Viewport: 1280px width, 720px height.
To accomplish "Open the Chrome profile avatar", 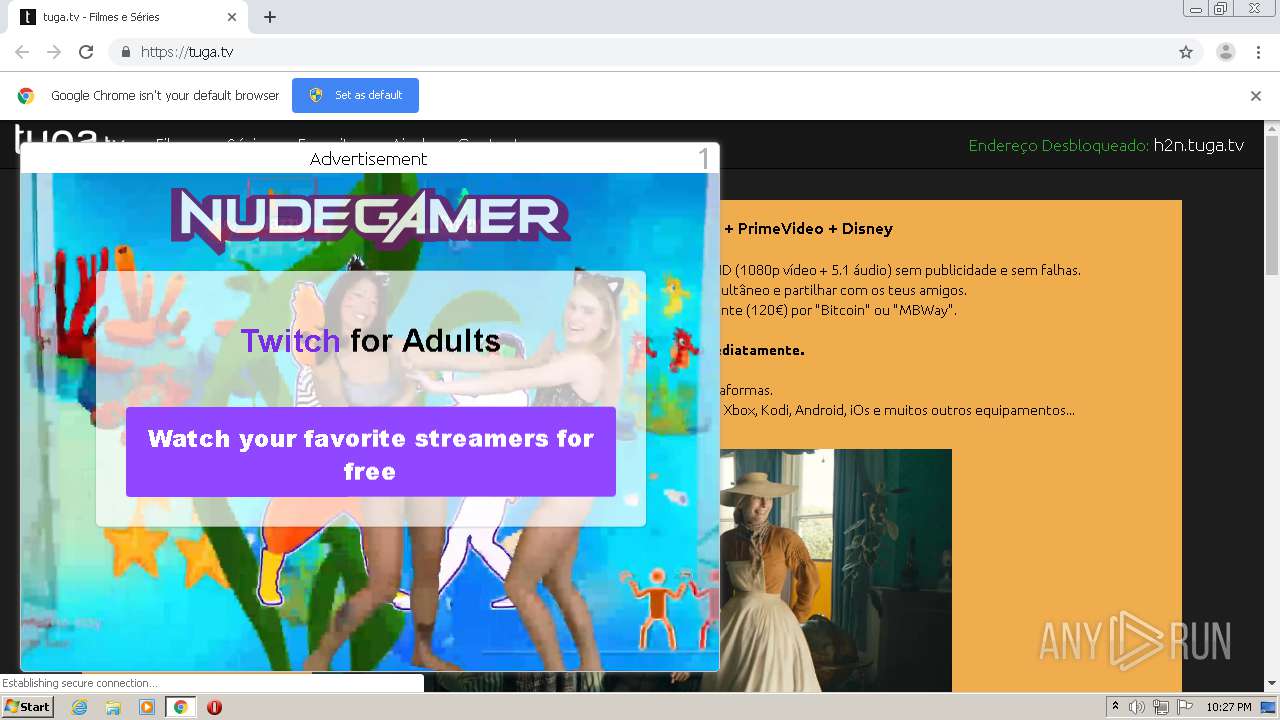I will click(x=1226, y=52).
